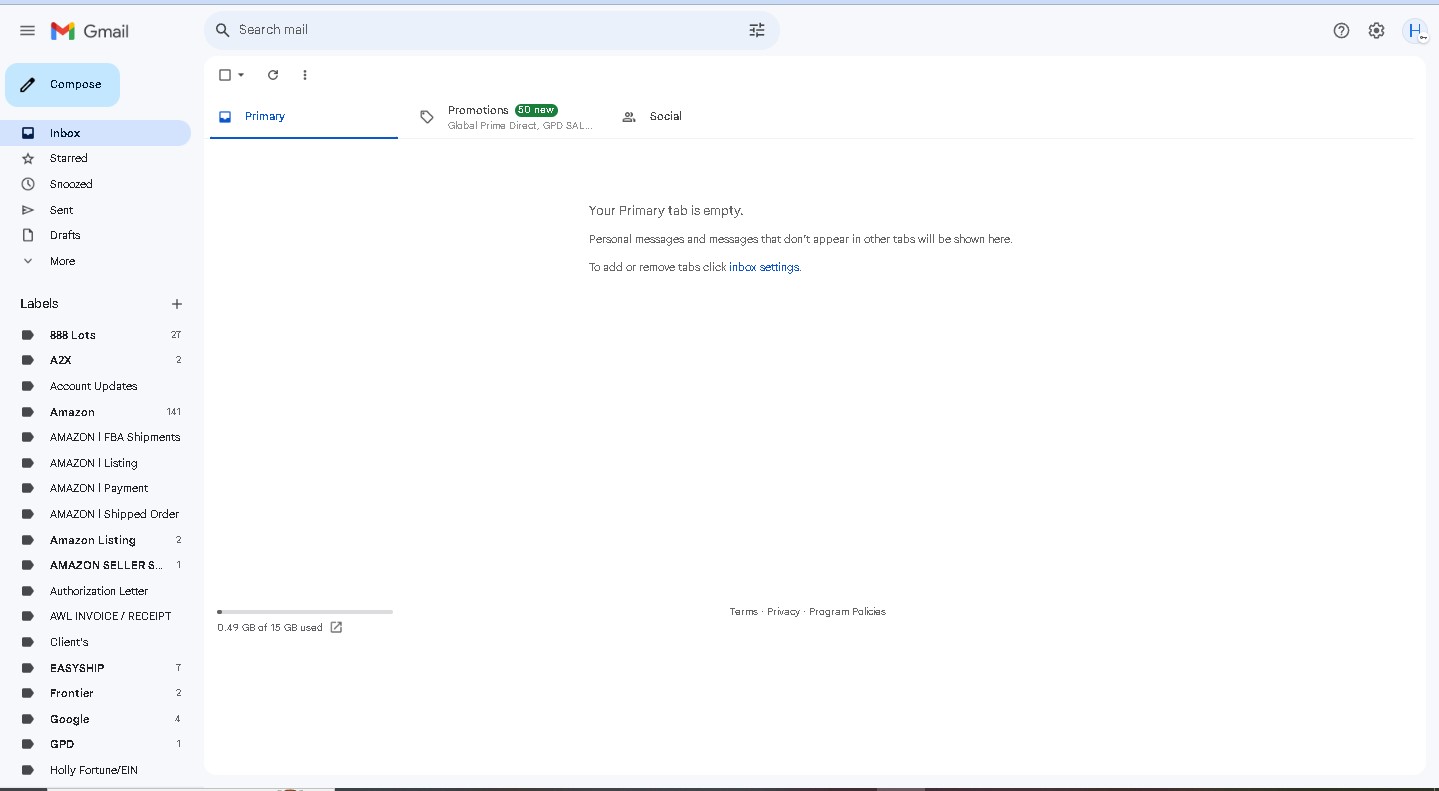
Task: Open the Amazon label
Action: tap(95, 412)
